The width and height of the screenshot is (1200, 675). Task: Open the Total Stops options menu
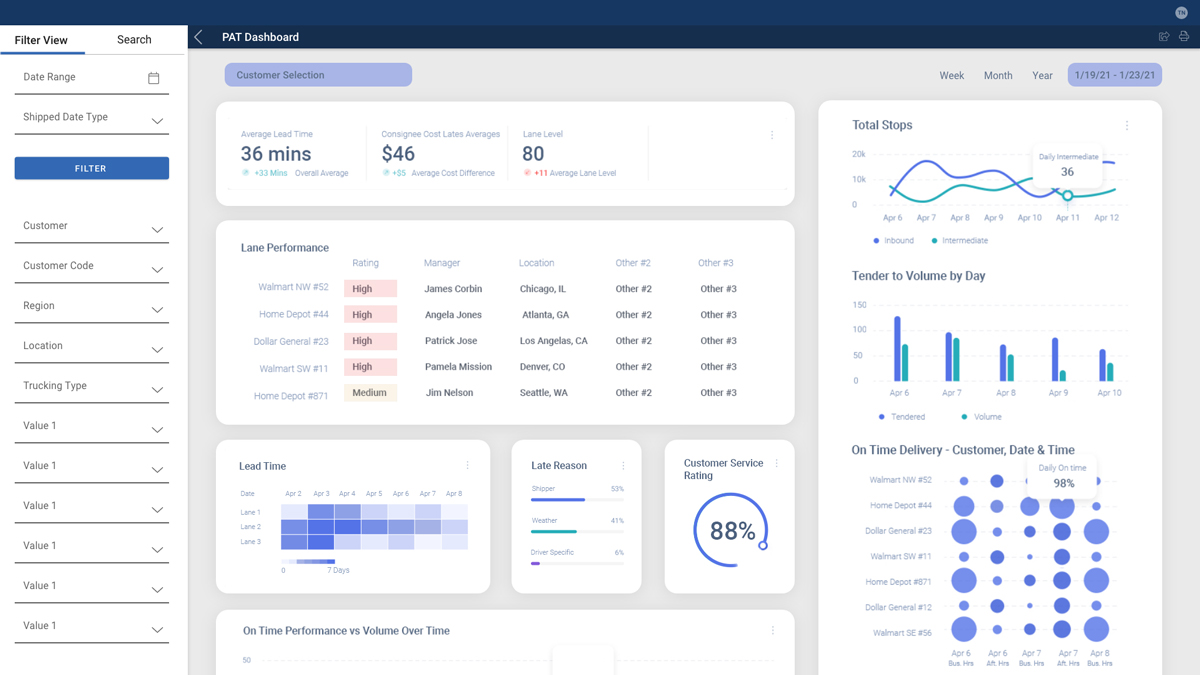pos(1127,126)
